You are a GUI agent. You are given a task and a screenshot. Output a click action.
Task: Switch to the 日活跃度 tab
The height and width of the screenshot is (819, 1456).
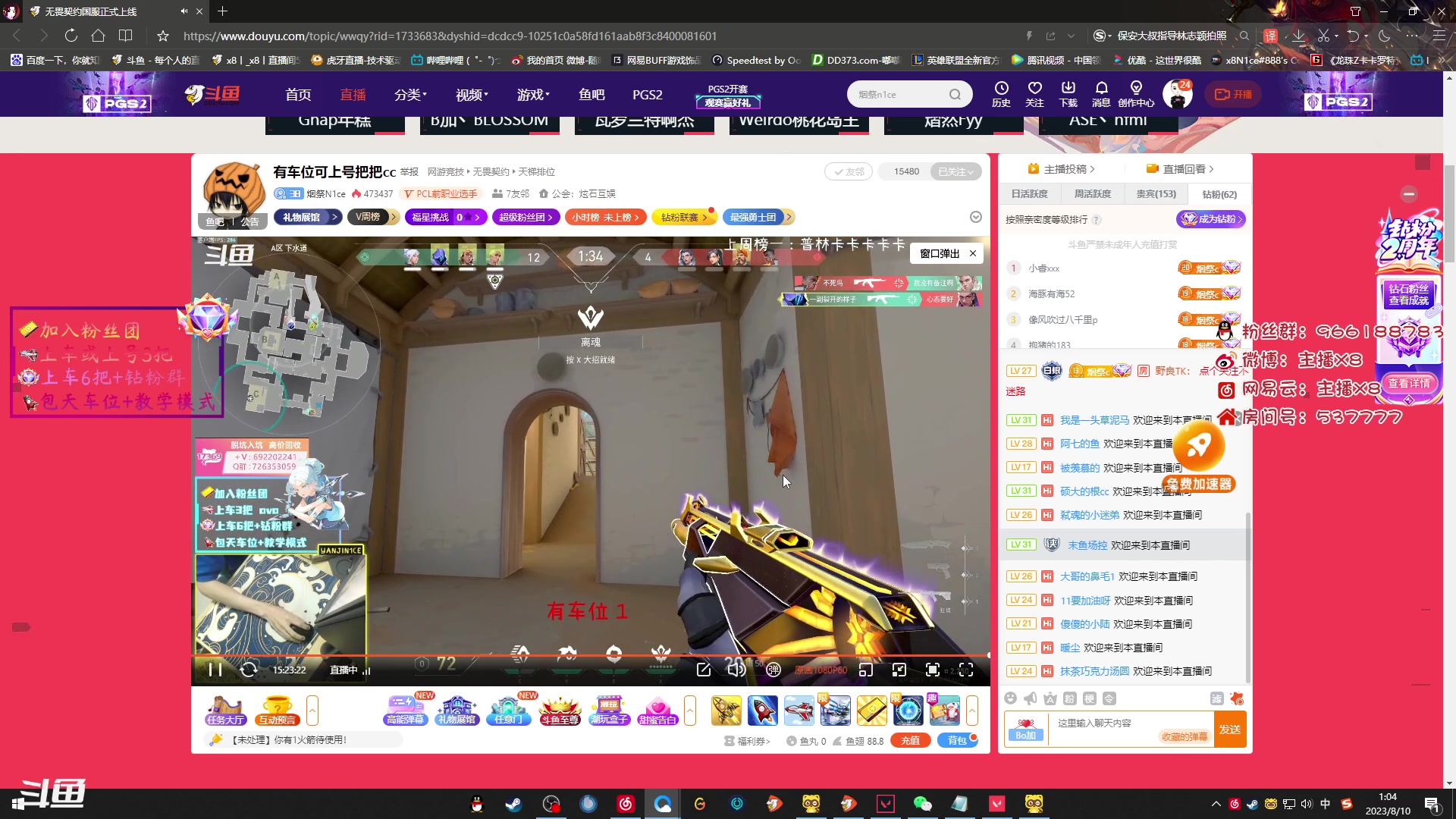pos(1029,194)
